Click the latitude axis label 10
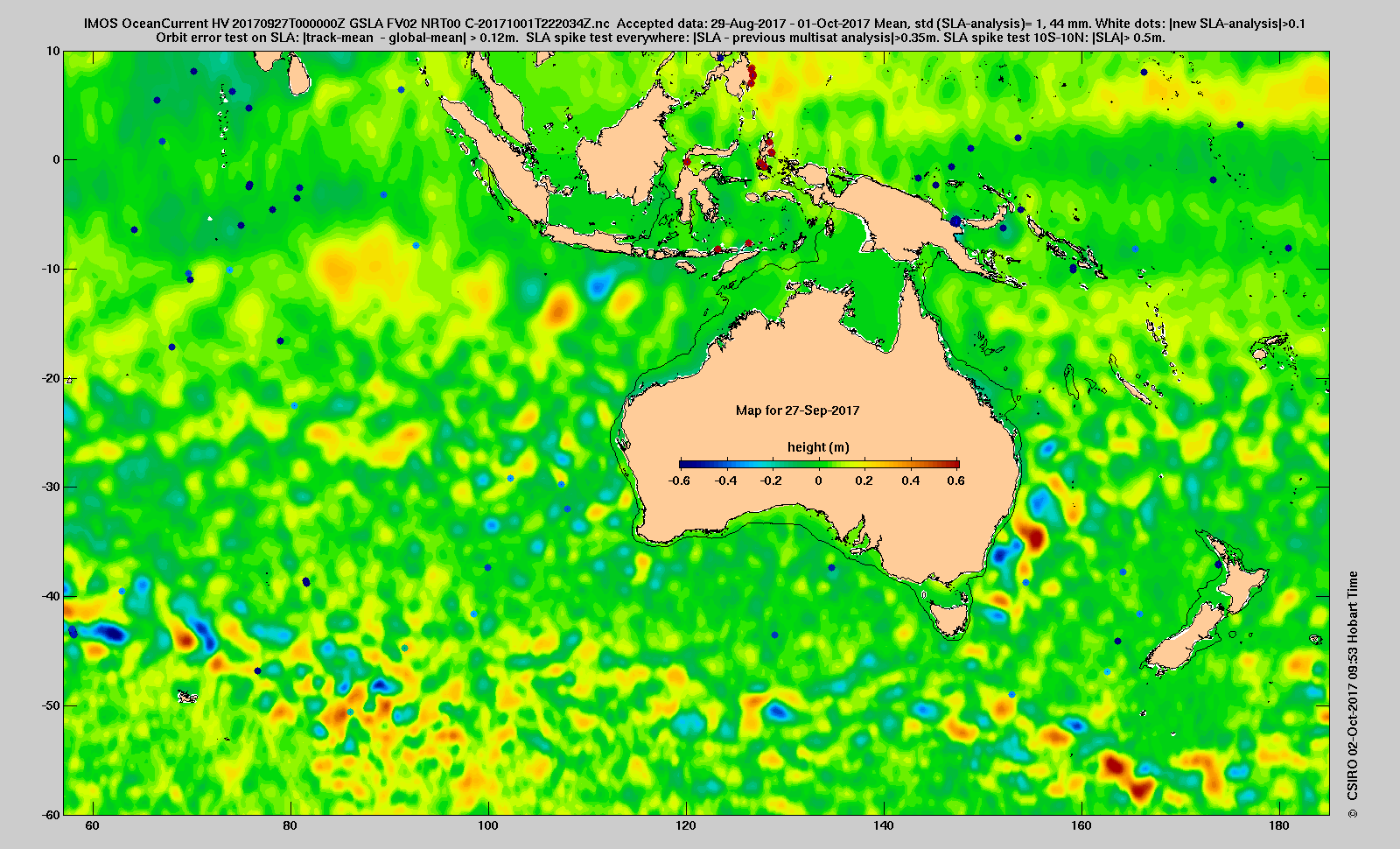The image size is (1400, 849). [54, 51]
